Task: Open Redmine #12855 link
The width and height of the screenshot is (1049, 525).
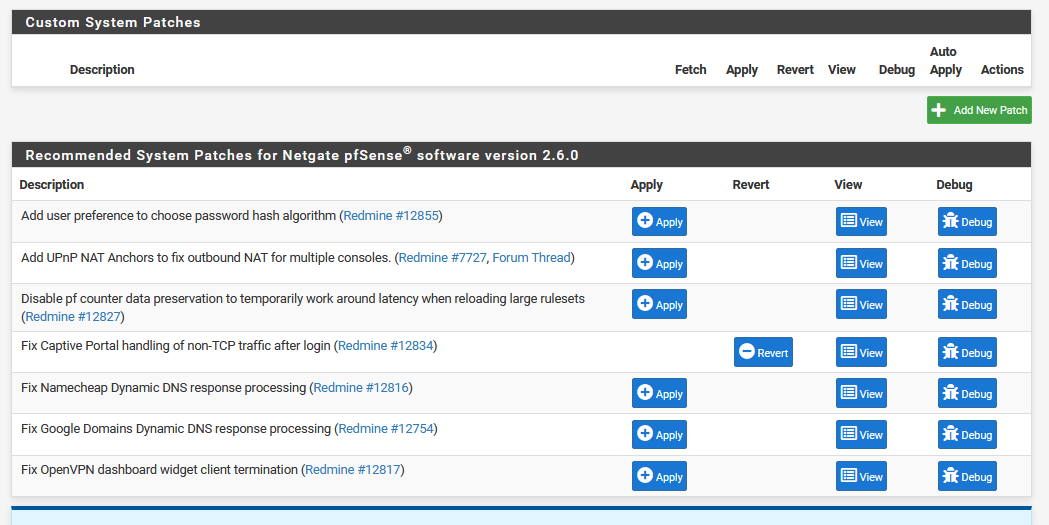Action: tap(391, 216)
